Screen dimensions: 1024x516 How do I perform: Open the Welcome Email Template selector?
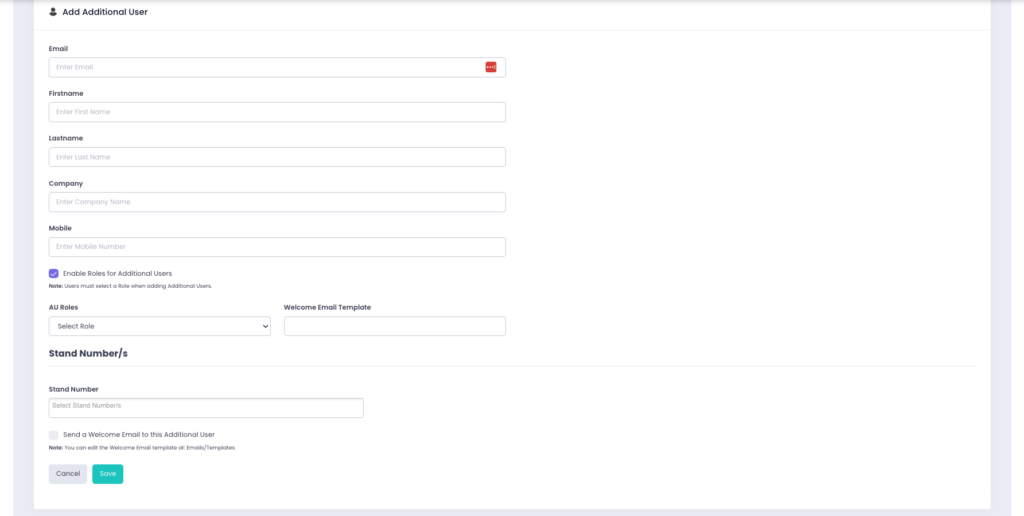coord(394,326)
